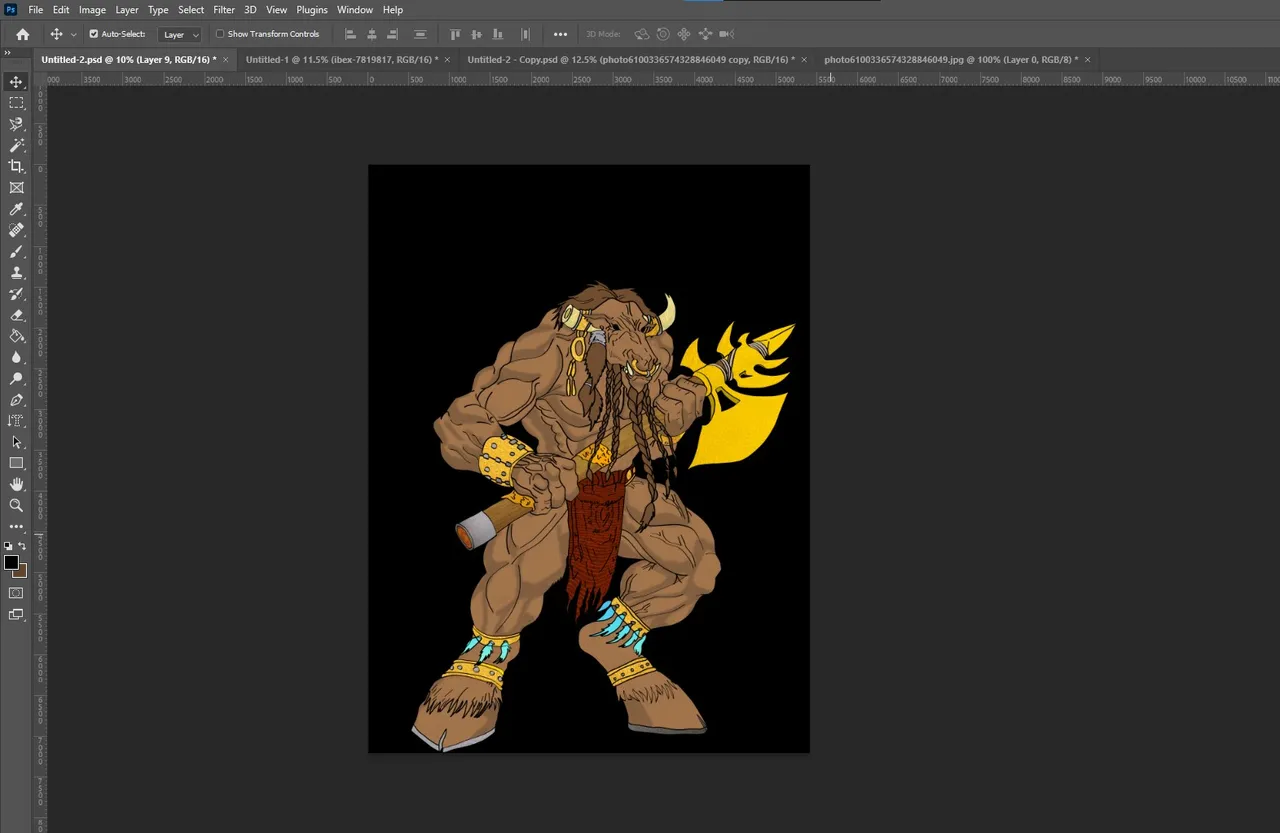
Task: Select the Hand tool
Action: tap(16, 484)
